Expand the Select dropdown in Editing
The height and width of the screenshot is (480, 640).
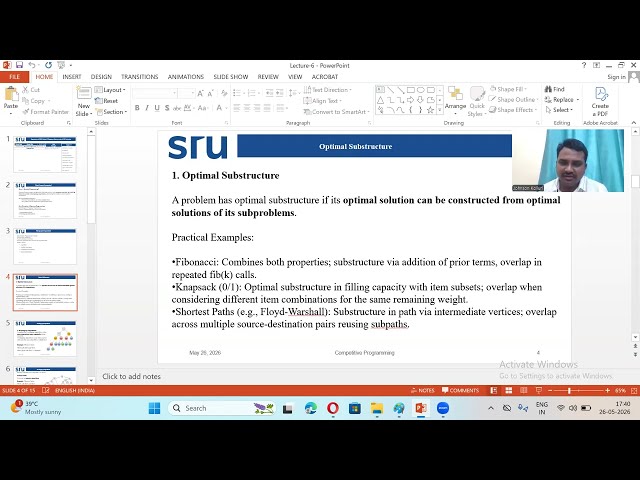pos(559,110)
